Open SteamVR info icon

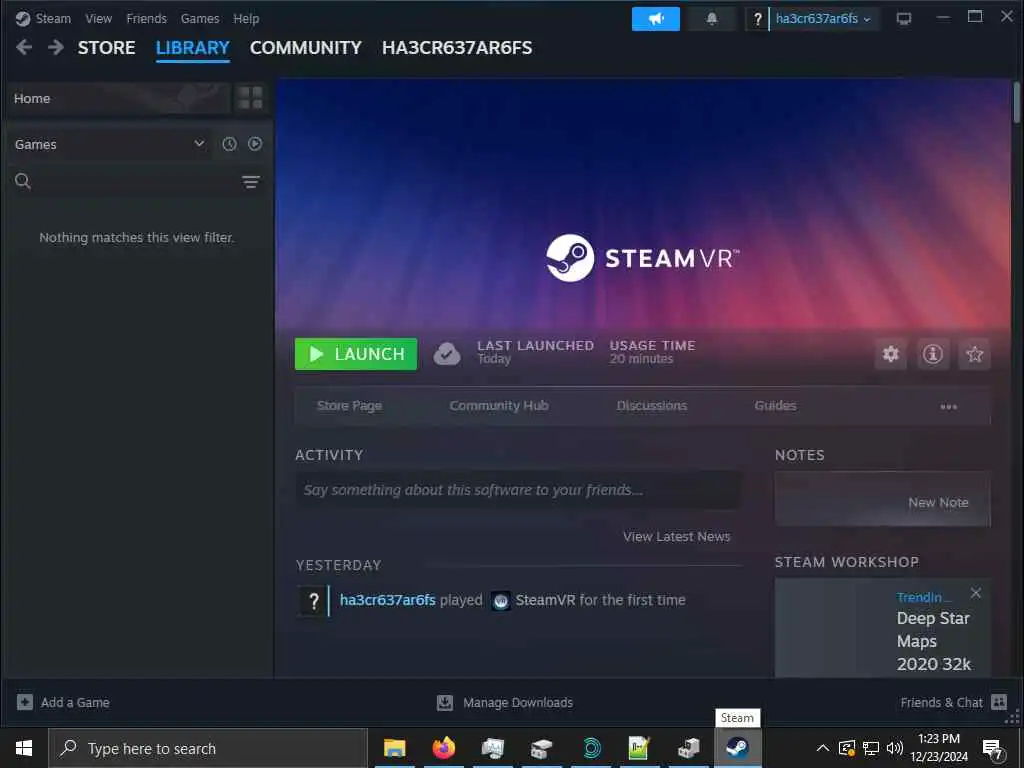point(933,354)
